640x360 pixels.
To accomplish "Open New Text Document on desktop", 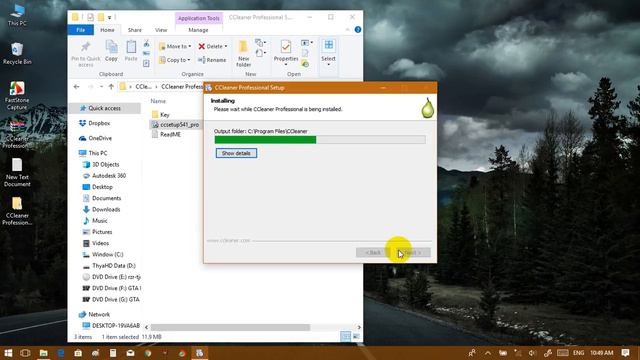I will coord(17,172).
